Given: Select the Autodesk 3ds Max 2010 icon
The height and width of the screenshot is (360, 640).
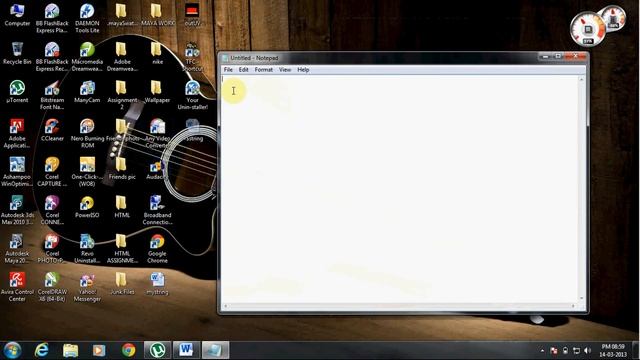Looking at the screenshot, I should [x=17, y=210].
